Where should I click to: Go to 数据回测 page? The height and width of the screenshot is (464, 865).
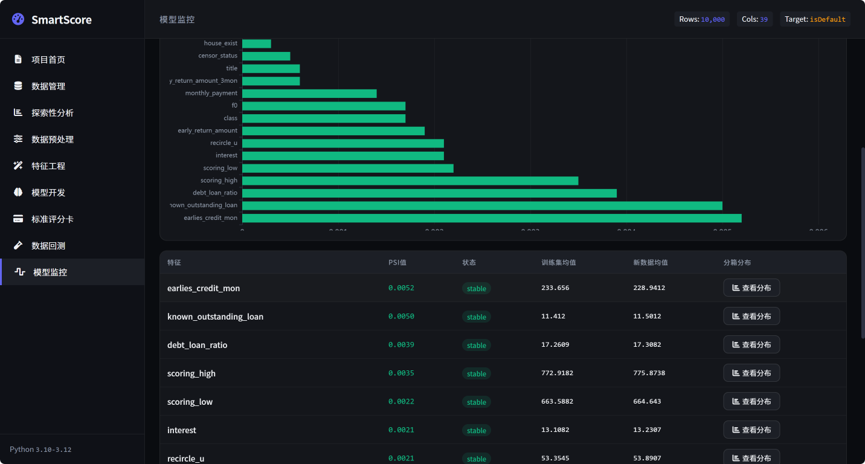pos(72,246)
